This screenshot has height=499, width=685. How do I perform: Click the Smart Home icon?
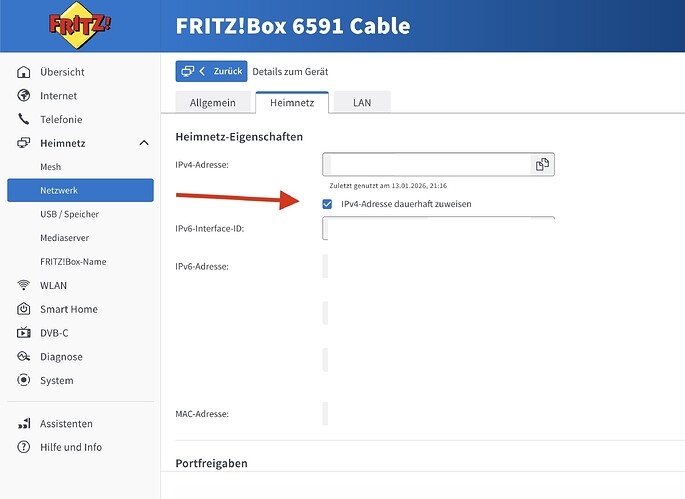coord(24,309)
